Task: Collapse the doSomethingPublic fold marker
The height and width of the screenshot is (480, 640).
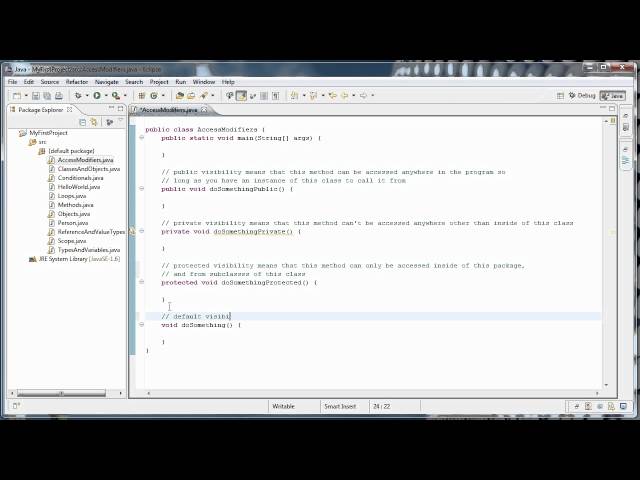Action: point(142,189)
